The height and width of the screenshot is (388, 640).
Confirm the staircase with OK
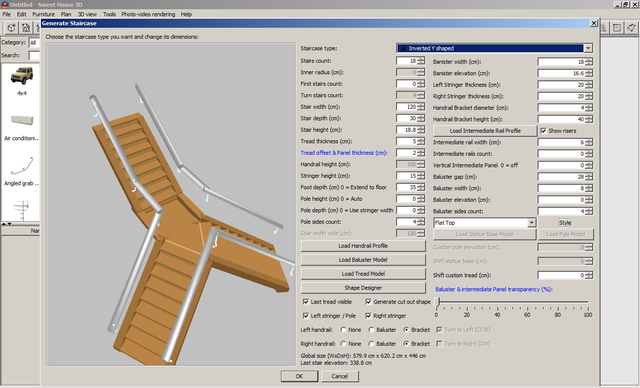coord(299,376)
